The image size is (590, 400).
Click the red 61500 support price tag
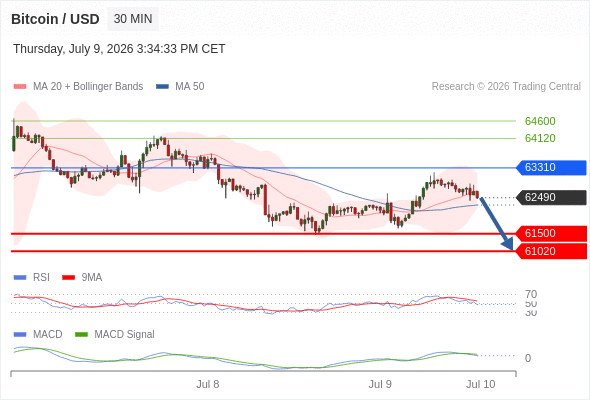551,233
